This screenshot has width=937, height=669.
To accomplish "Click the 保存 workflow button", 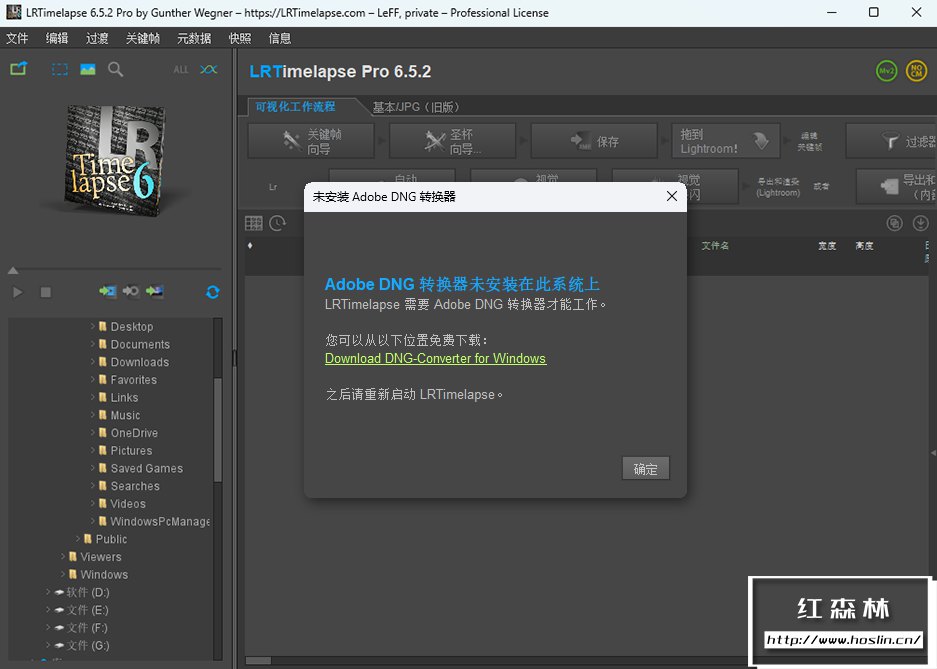I will click(595, 142).
